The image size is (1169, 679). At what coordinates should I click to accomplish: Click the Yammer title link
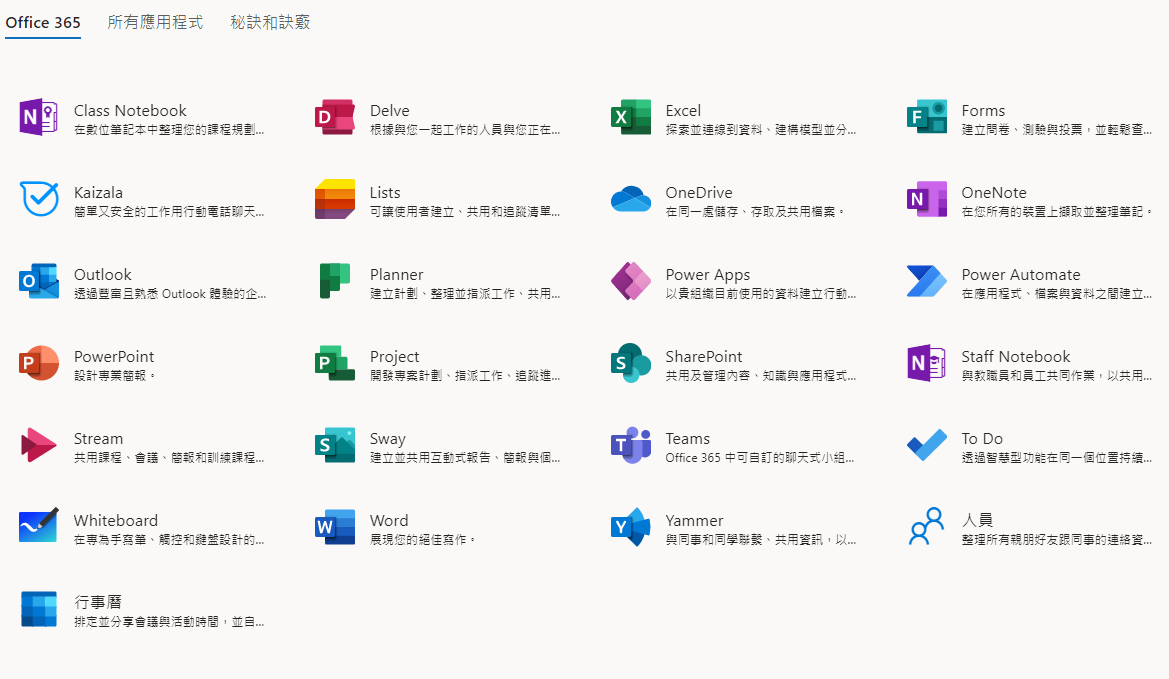(x=694, y=520)
